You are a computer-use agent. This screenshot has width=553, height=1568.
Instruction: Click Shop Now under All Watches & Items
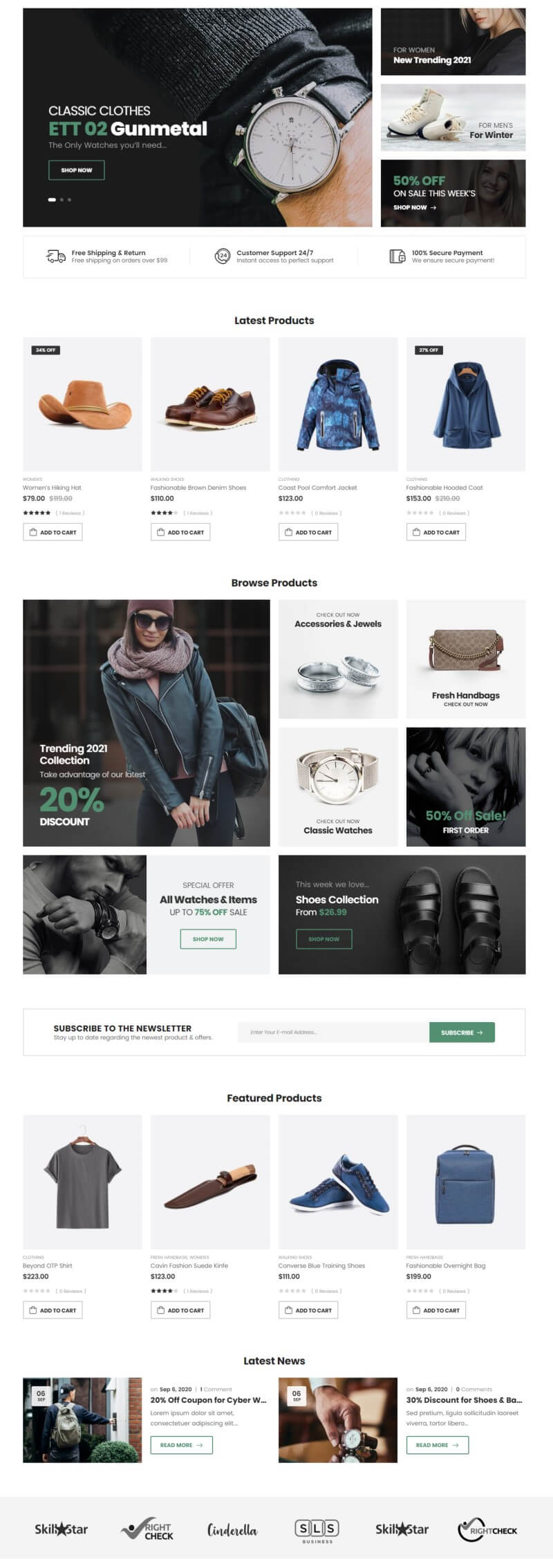coord(208,939)
